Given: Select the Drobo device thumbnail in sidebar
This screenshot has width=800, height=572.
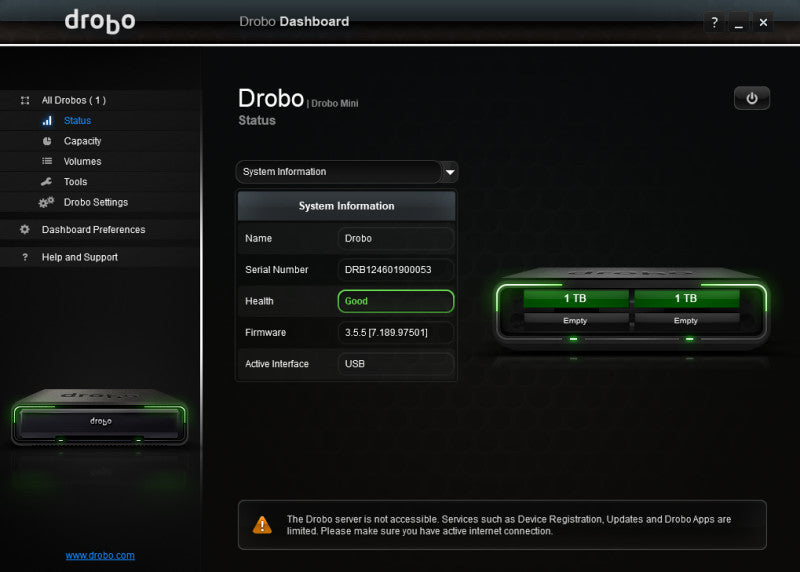Looking at the screenshot, I should 100,418.
